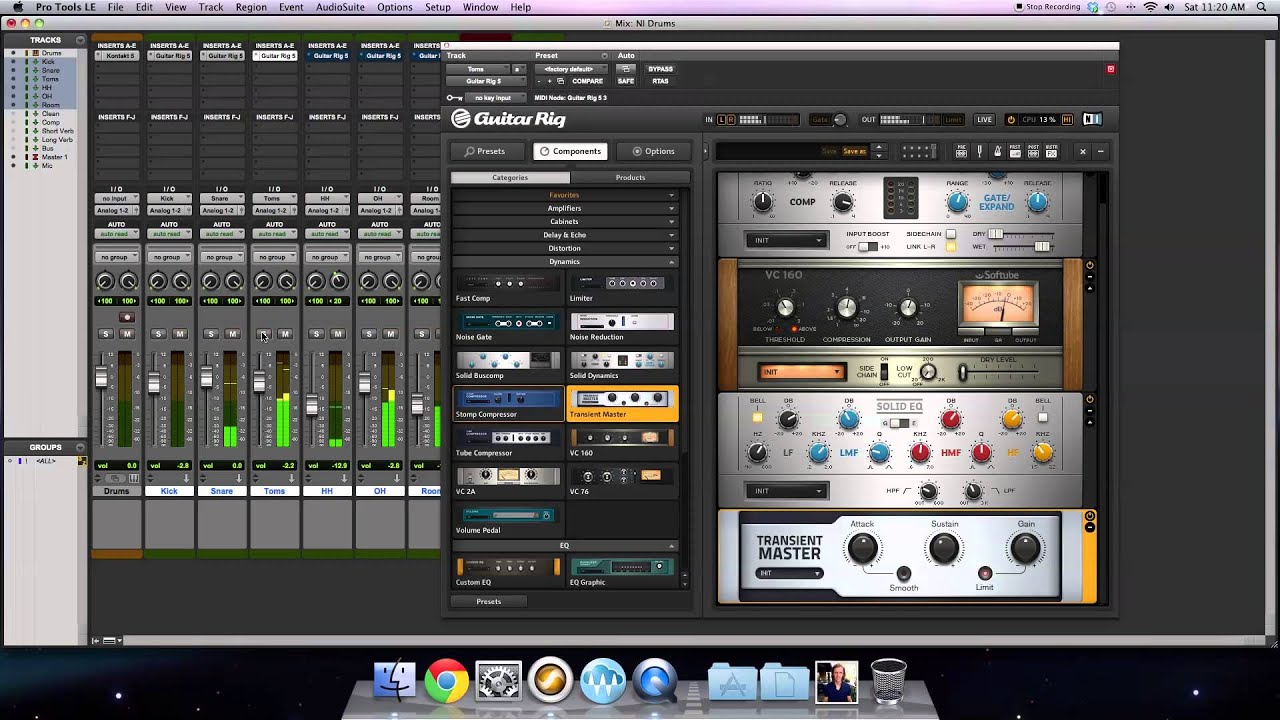Pick the Solid Dynamics component
This screenshot has width=1280, height=720.
point(622,365)
